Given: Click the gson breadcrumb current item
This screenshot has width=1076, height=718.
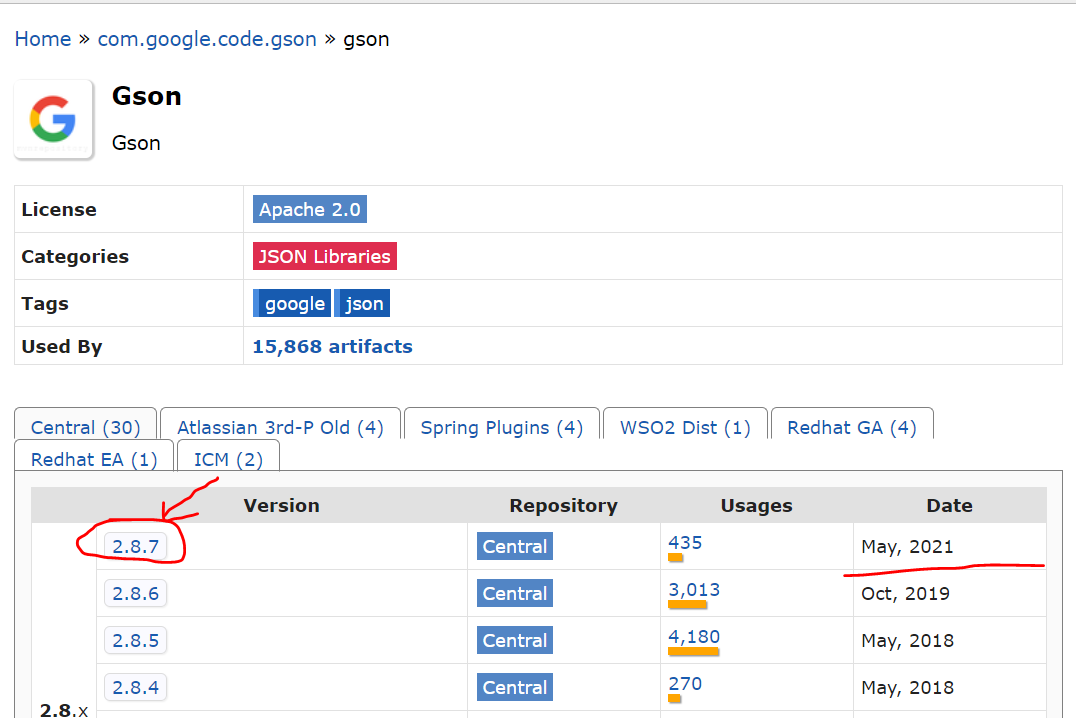Looking at the screenshot, I should point(366,39).
